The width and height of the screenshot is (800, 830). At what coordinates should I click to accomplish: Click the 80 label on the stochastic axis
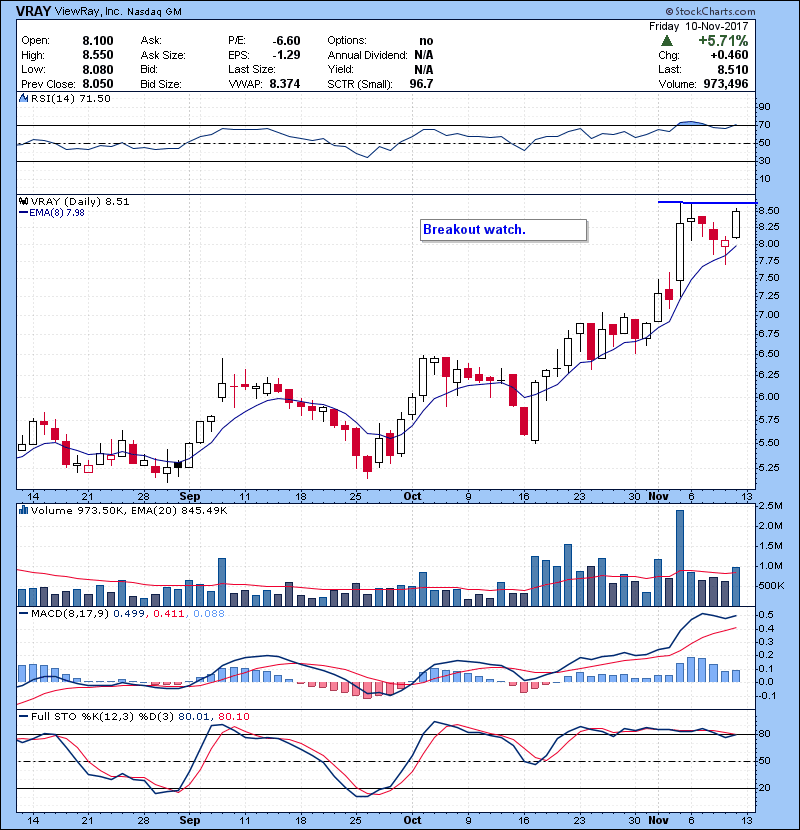(x=765, y=734)
